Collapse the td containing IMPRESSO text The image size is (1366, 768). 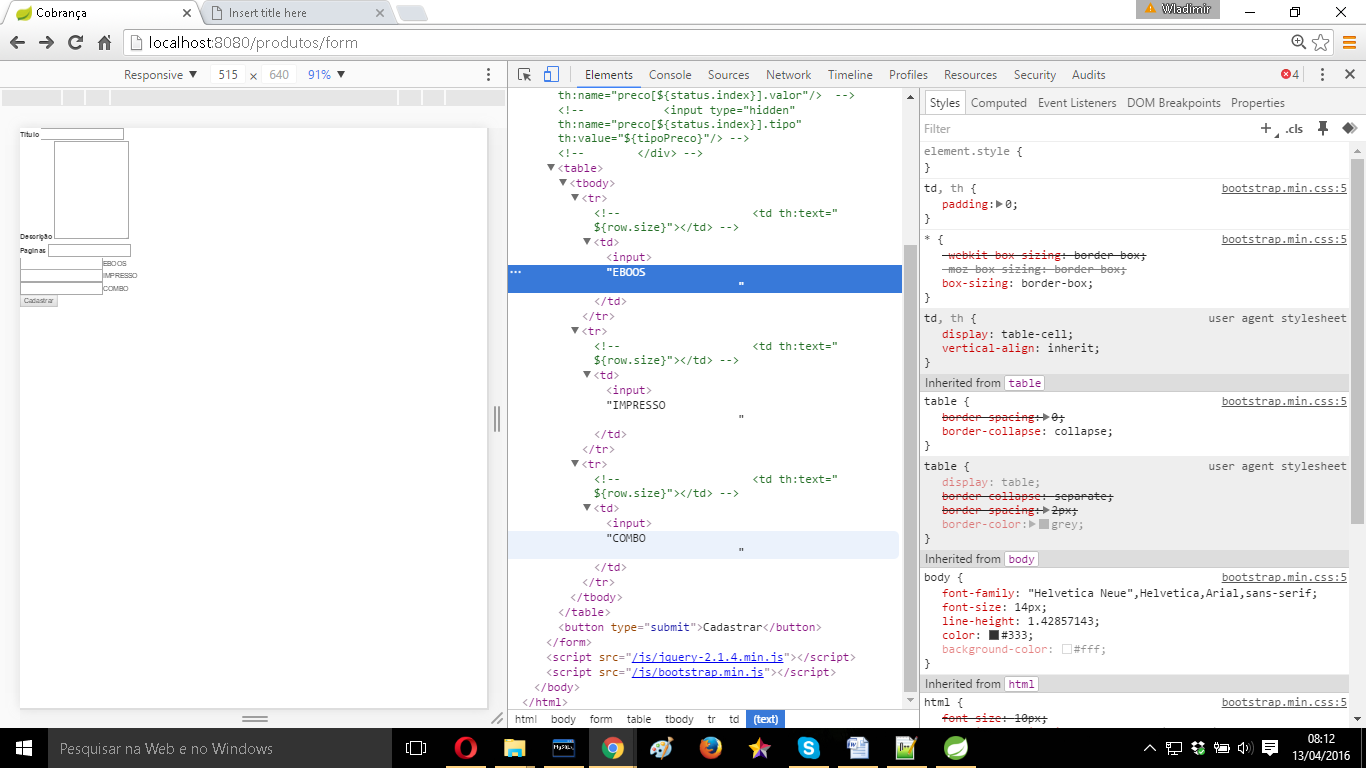pos(587,375)
